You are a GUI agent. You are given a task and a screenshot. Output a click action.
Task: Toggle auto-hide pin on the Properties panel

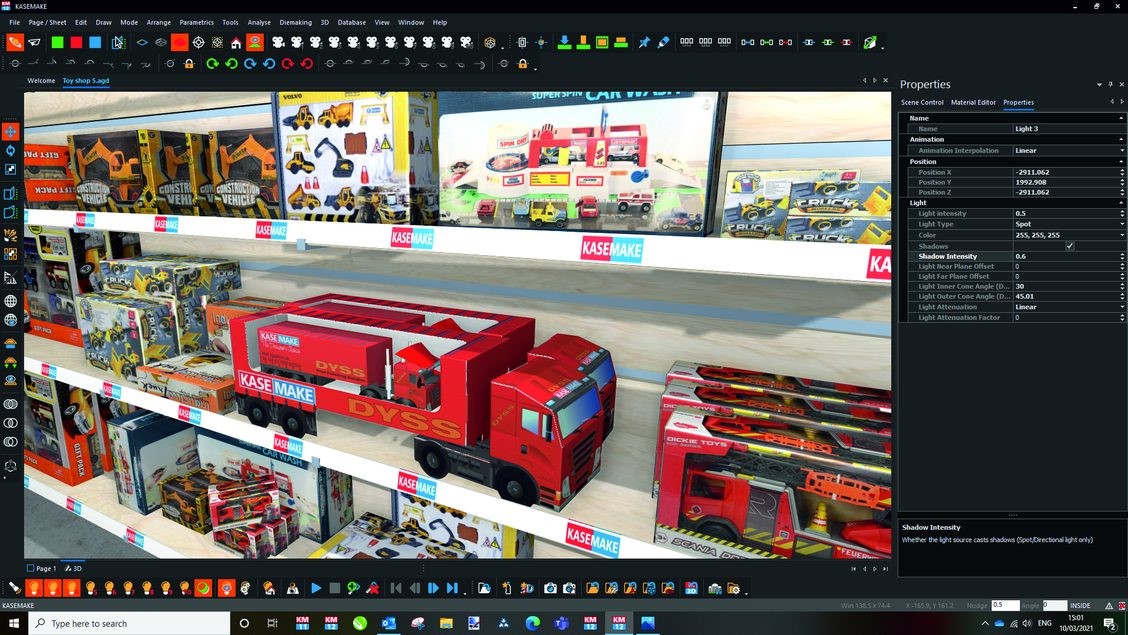[1110, 84]
